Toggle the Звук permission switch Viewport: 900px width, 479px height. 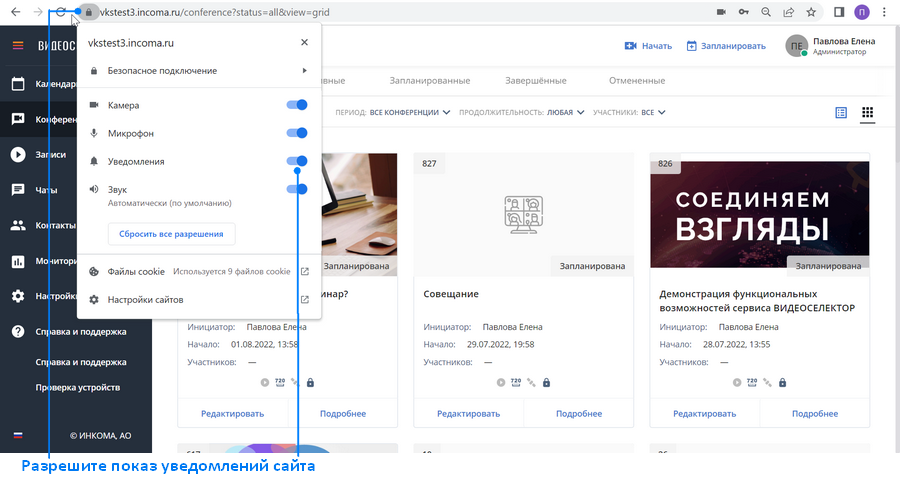[x=297, y=189]
